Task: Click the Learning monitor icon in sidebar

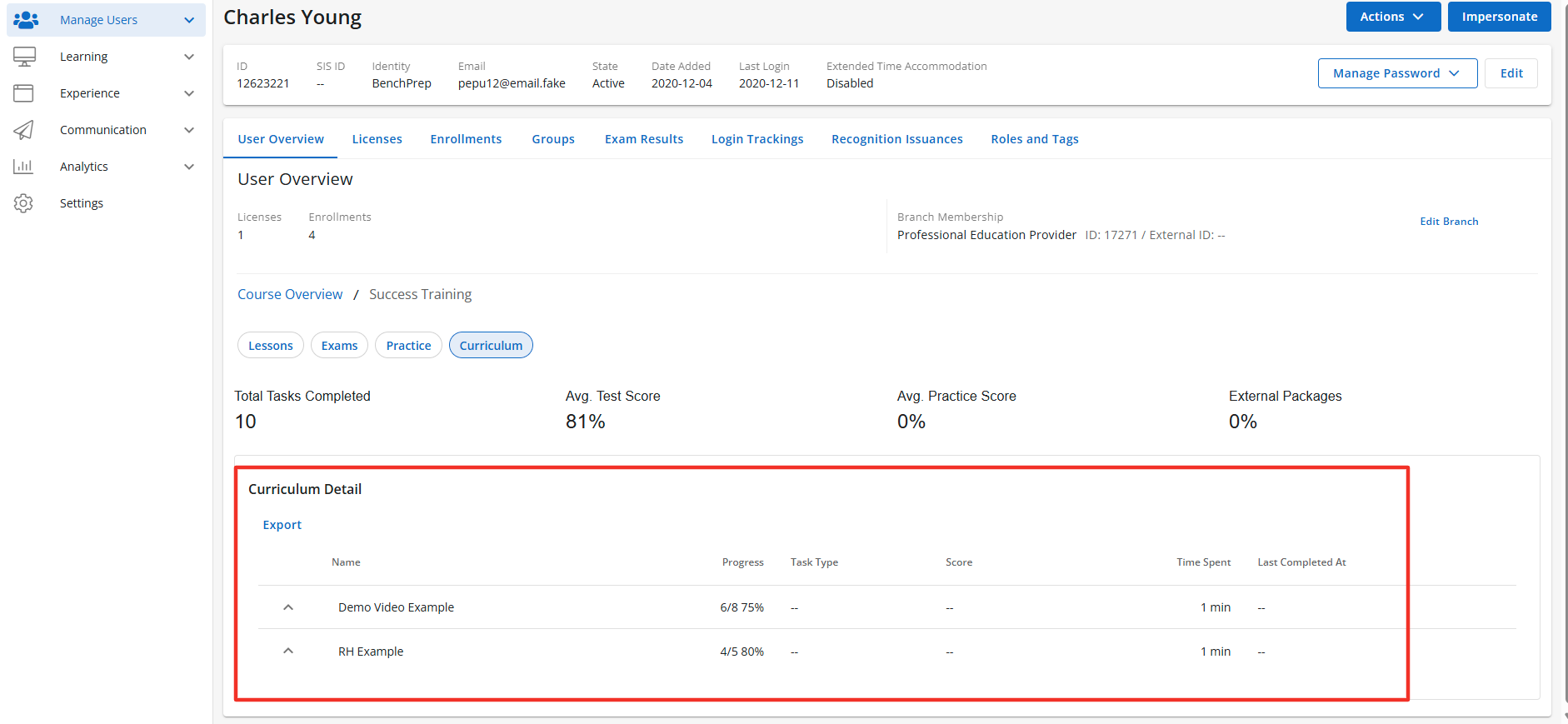Action: pos(24,57)
